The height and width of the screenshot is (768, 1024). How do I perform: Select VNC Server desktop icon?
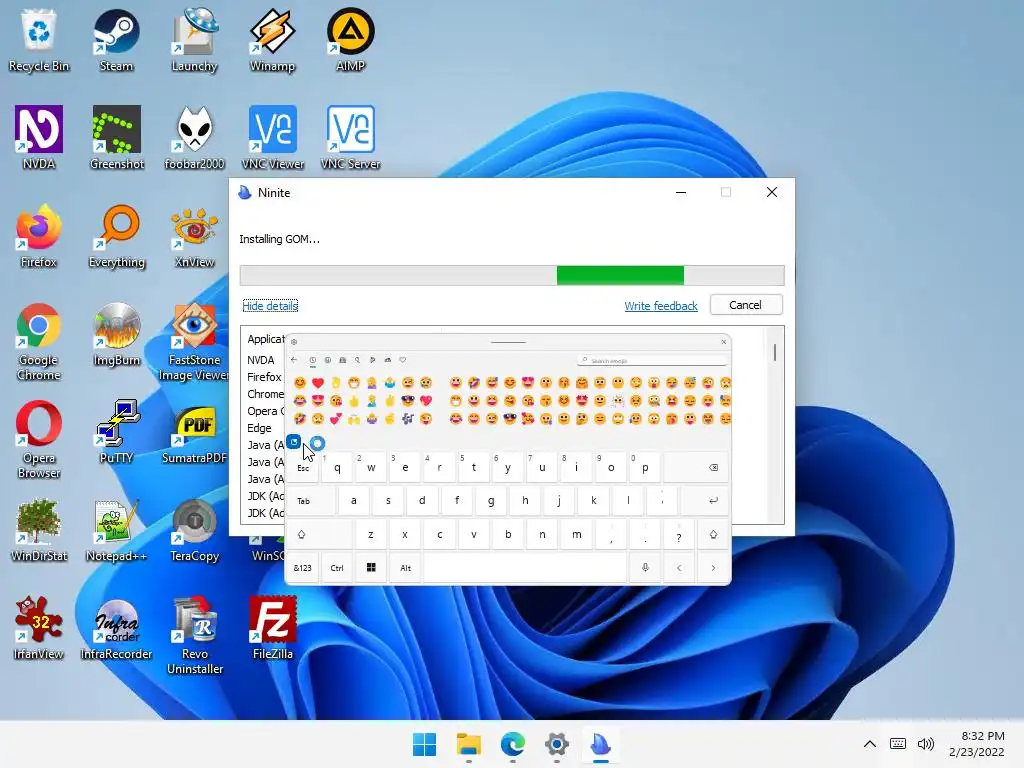tap(351, 138)
